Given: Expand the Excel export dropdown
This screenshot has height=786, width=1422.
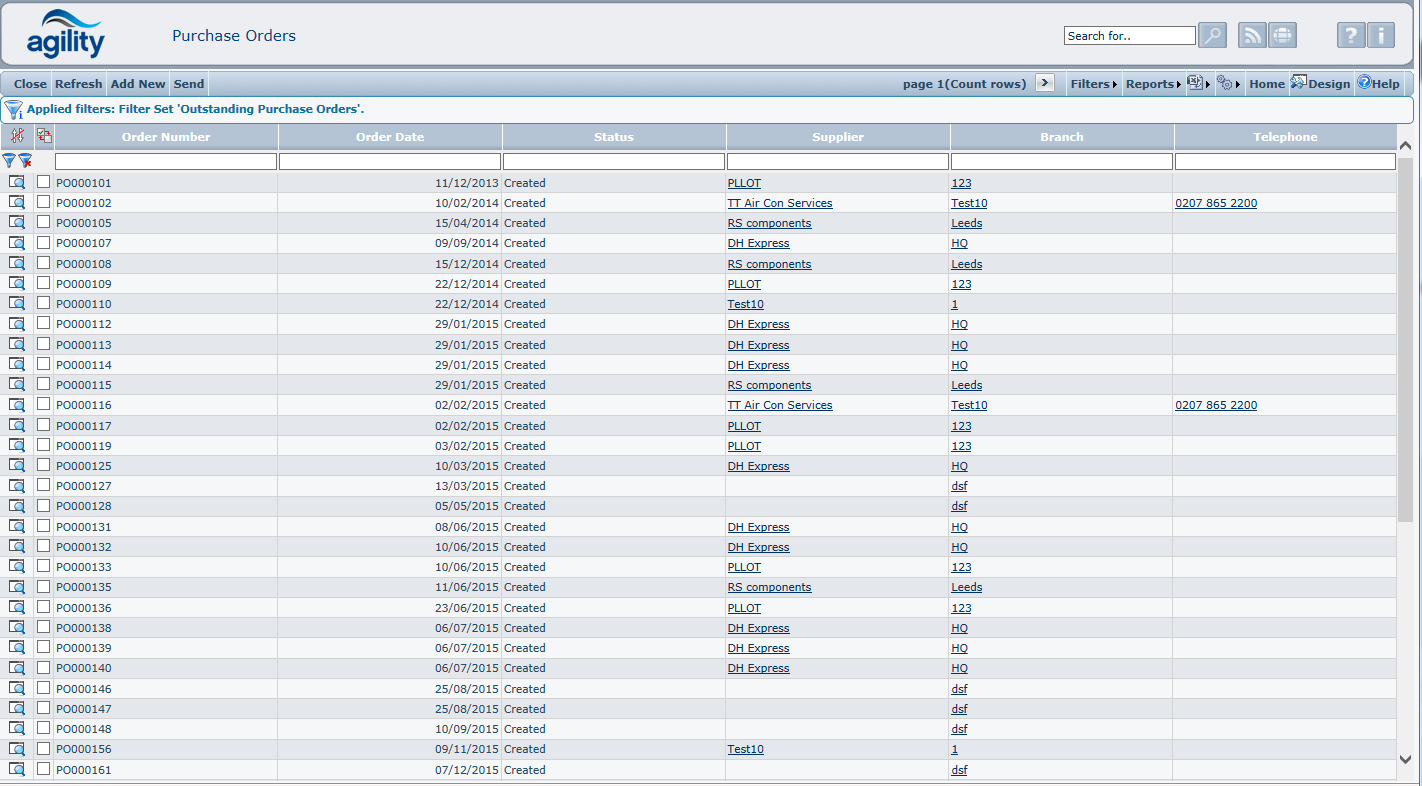Looking at the screenshot, I should pos(1198,84).
